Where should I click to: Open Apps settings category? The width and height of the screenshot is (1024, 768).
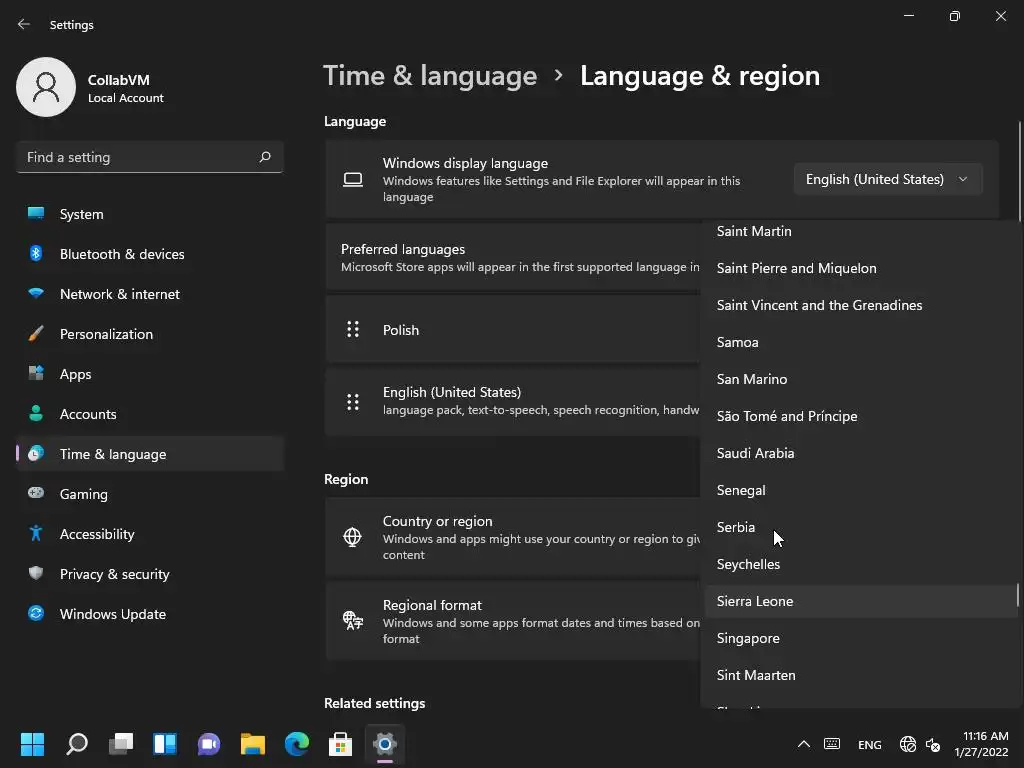point(150,374)
